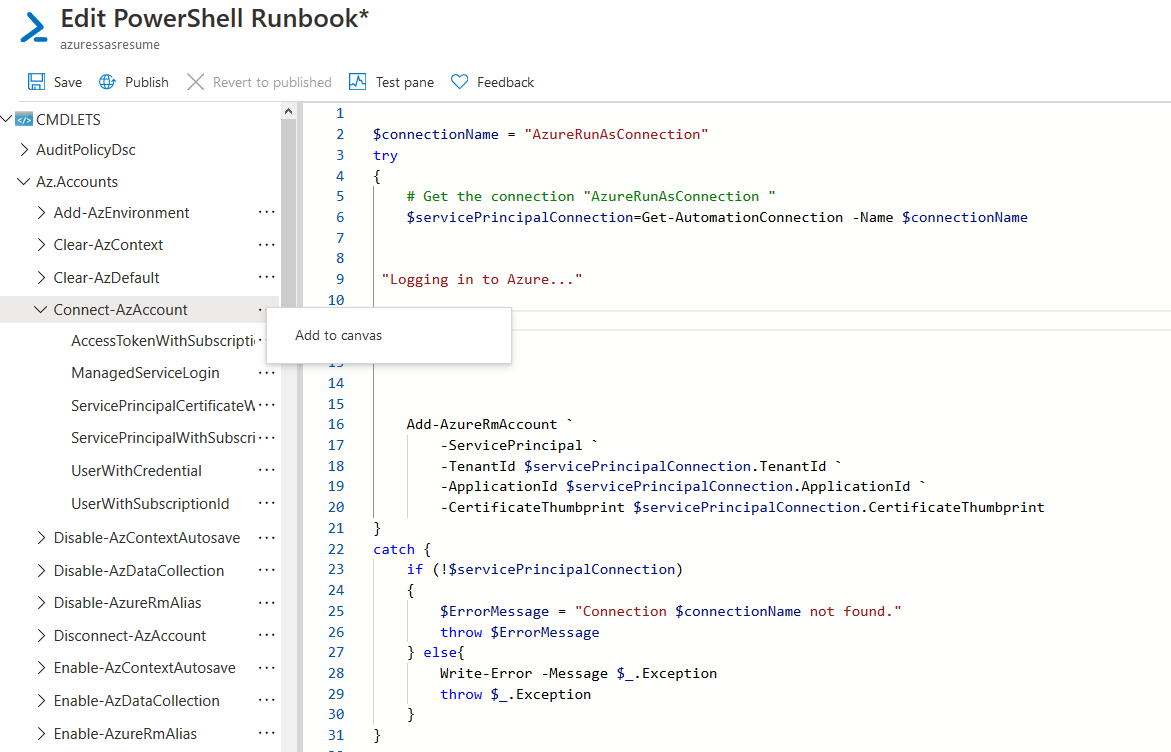Click the Publish globe icon

105,82
